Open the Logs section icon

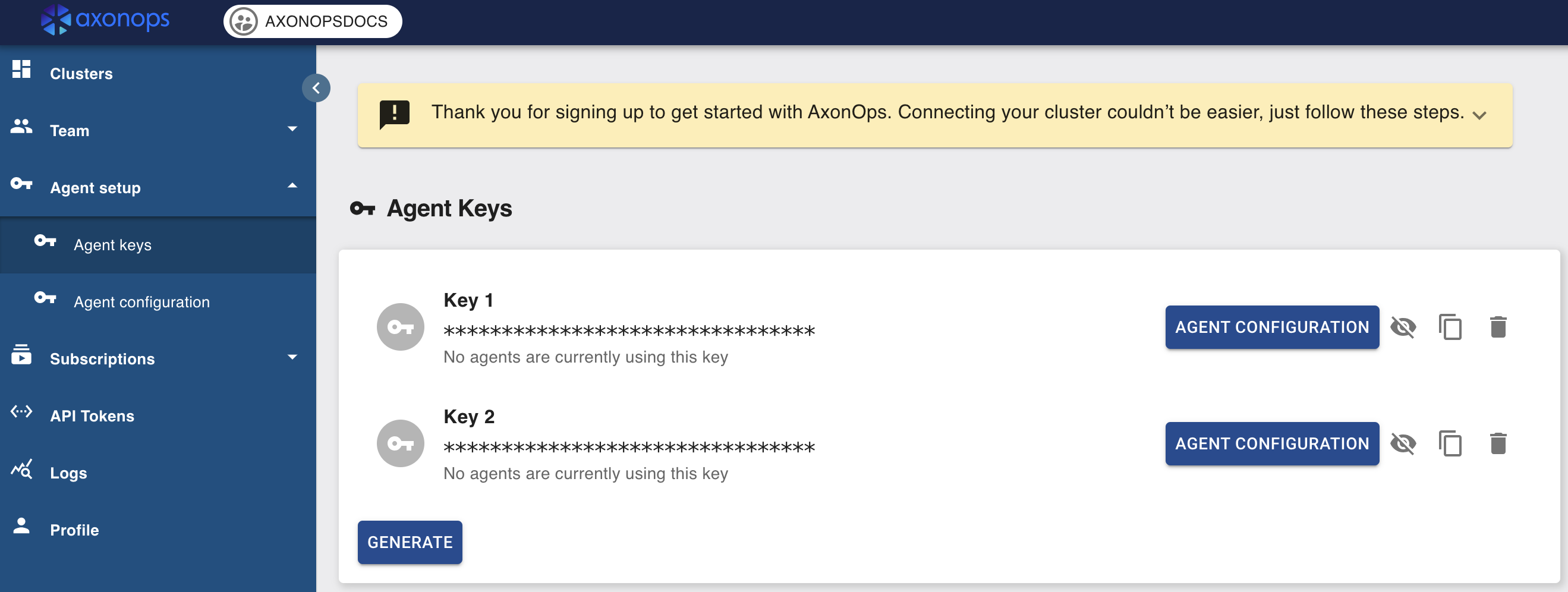click(22, 469)
